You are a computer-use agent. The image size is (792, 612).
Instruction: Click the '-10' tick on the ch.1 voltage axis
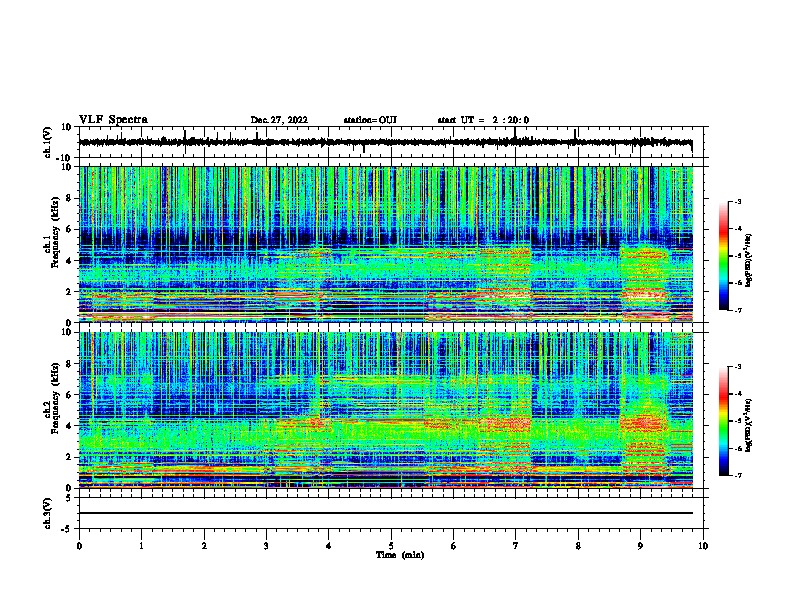point(65,158)
